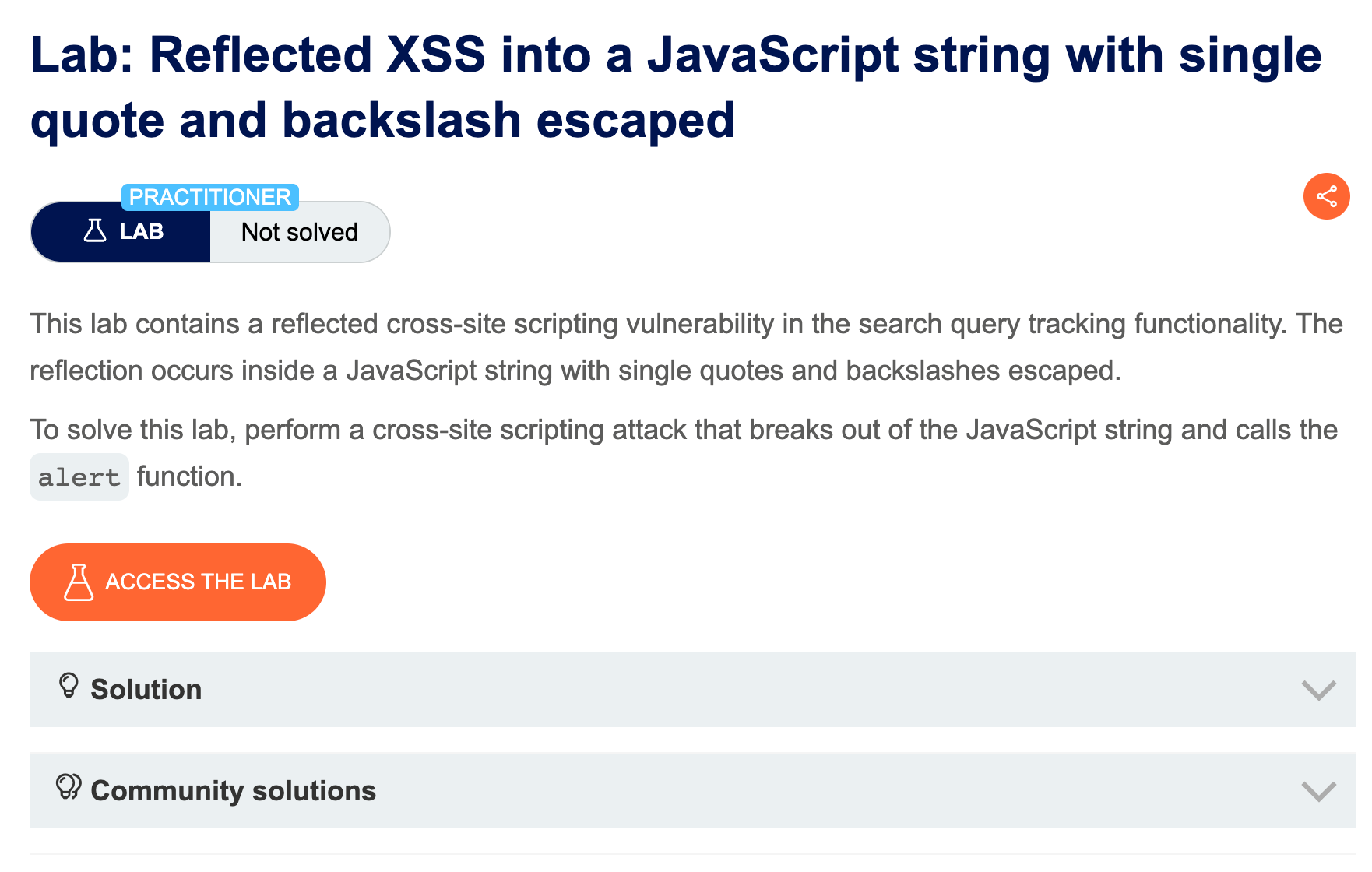Click the dark LAB label text
The image size is (1372, 872).
(x=141, y=231)
